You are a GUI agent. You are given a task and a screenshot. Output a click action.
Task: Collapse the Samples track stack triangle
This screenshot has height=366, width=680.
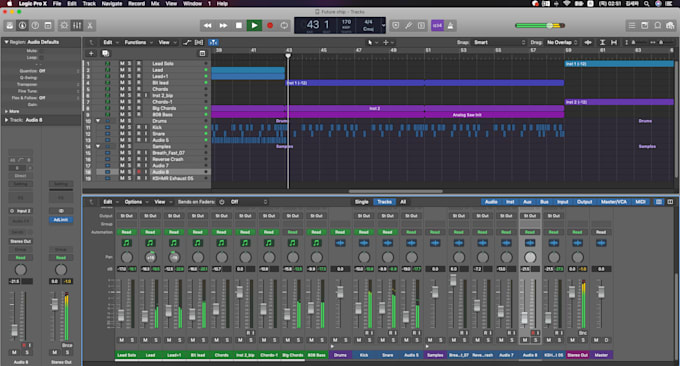(98, 147)
